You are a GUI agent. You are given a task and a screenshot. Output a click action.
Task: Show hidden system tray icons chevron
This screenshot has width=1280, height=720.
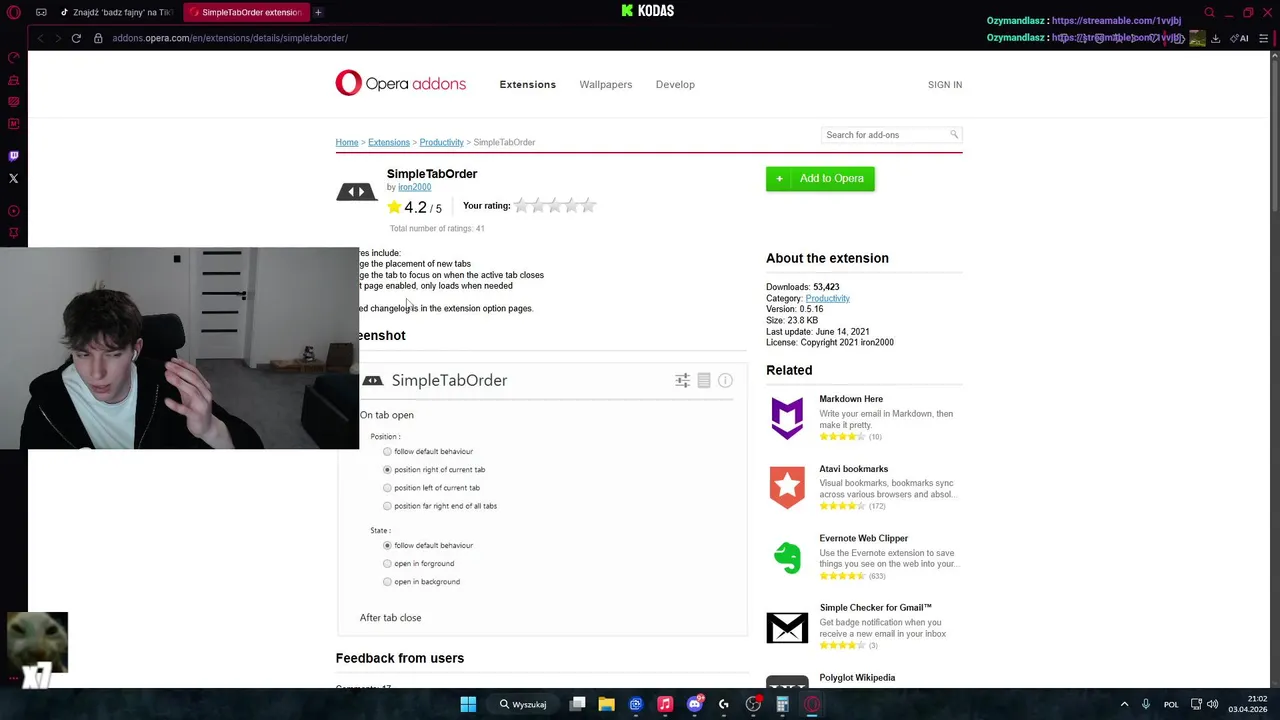(x=1124, y=704)
